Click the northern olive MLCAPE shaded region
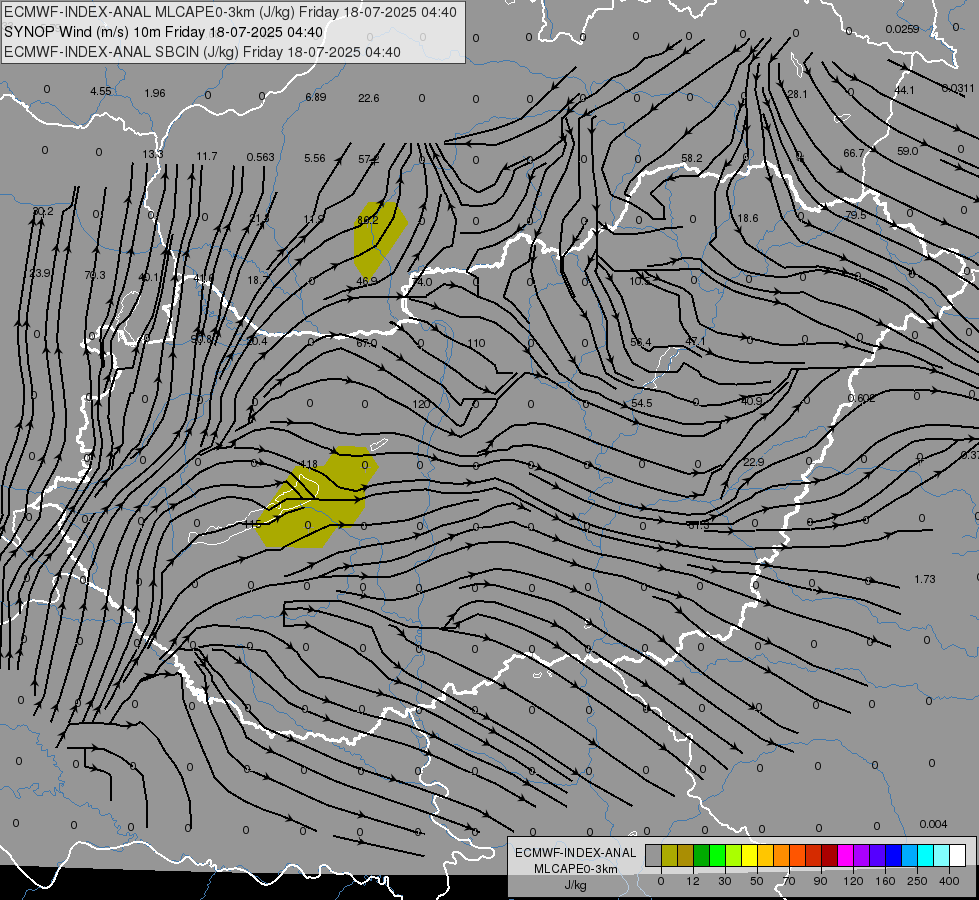979x900 pixels. pos(378,240)
